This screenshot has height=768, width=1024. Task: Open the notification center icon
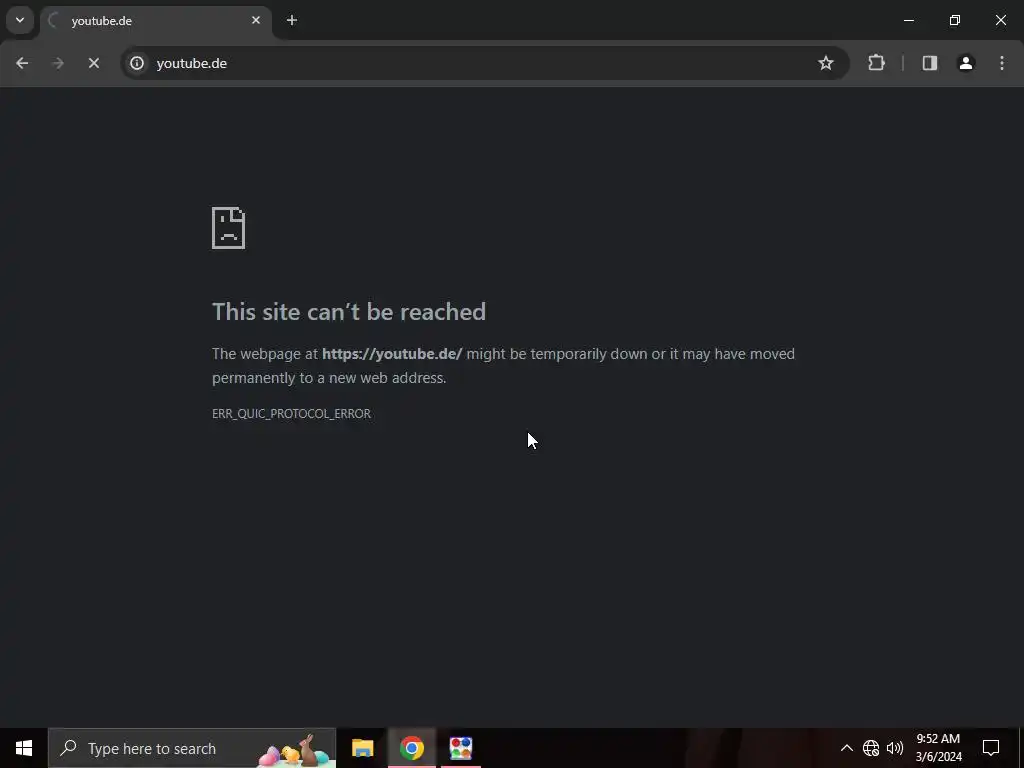pyautogui.click(x=991, y=748)
